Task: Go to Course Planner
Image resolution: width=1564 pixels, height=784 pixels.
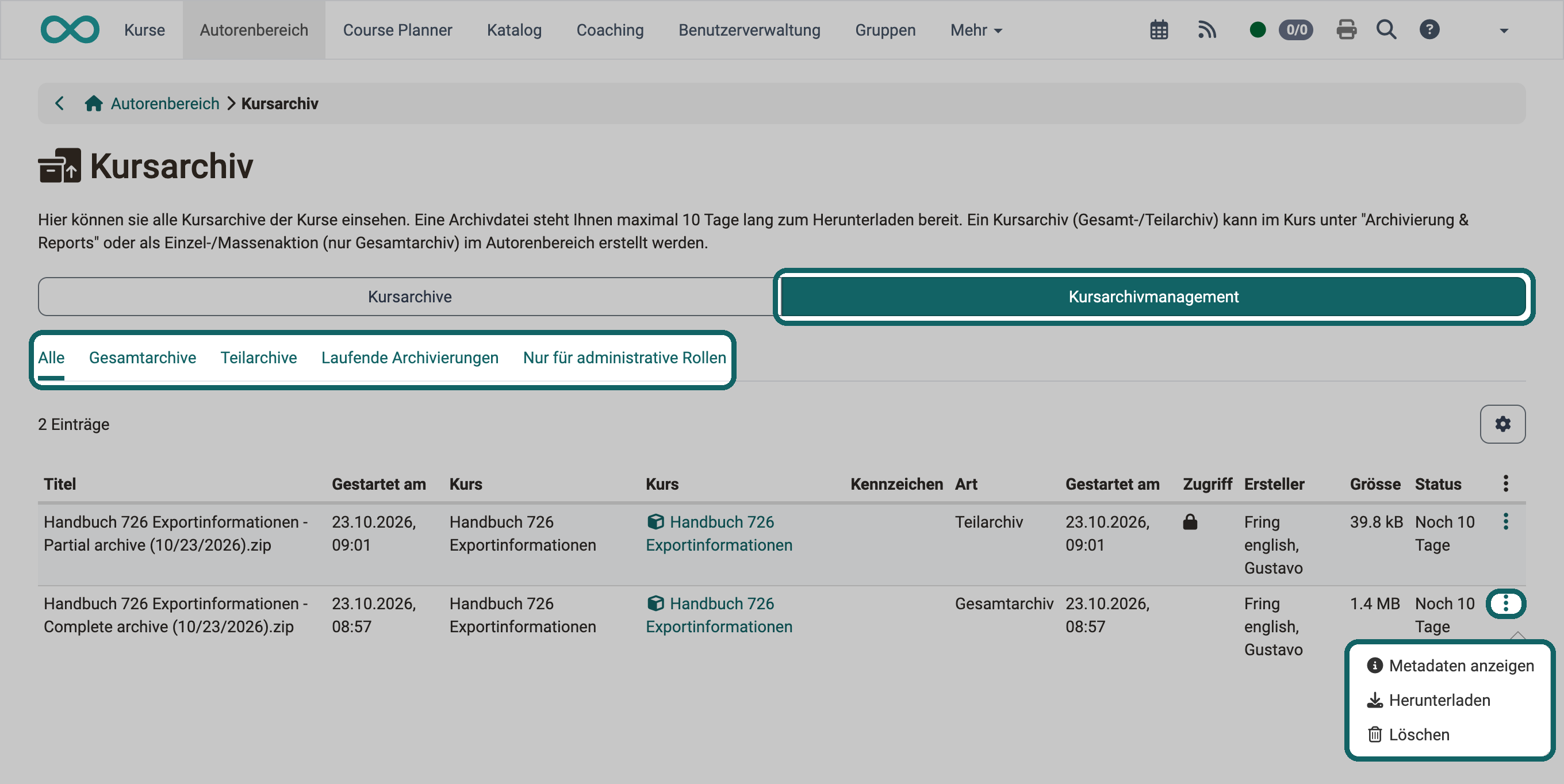Action: click(x=397, y=30)
